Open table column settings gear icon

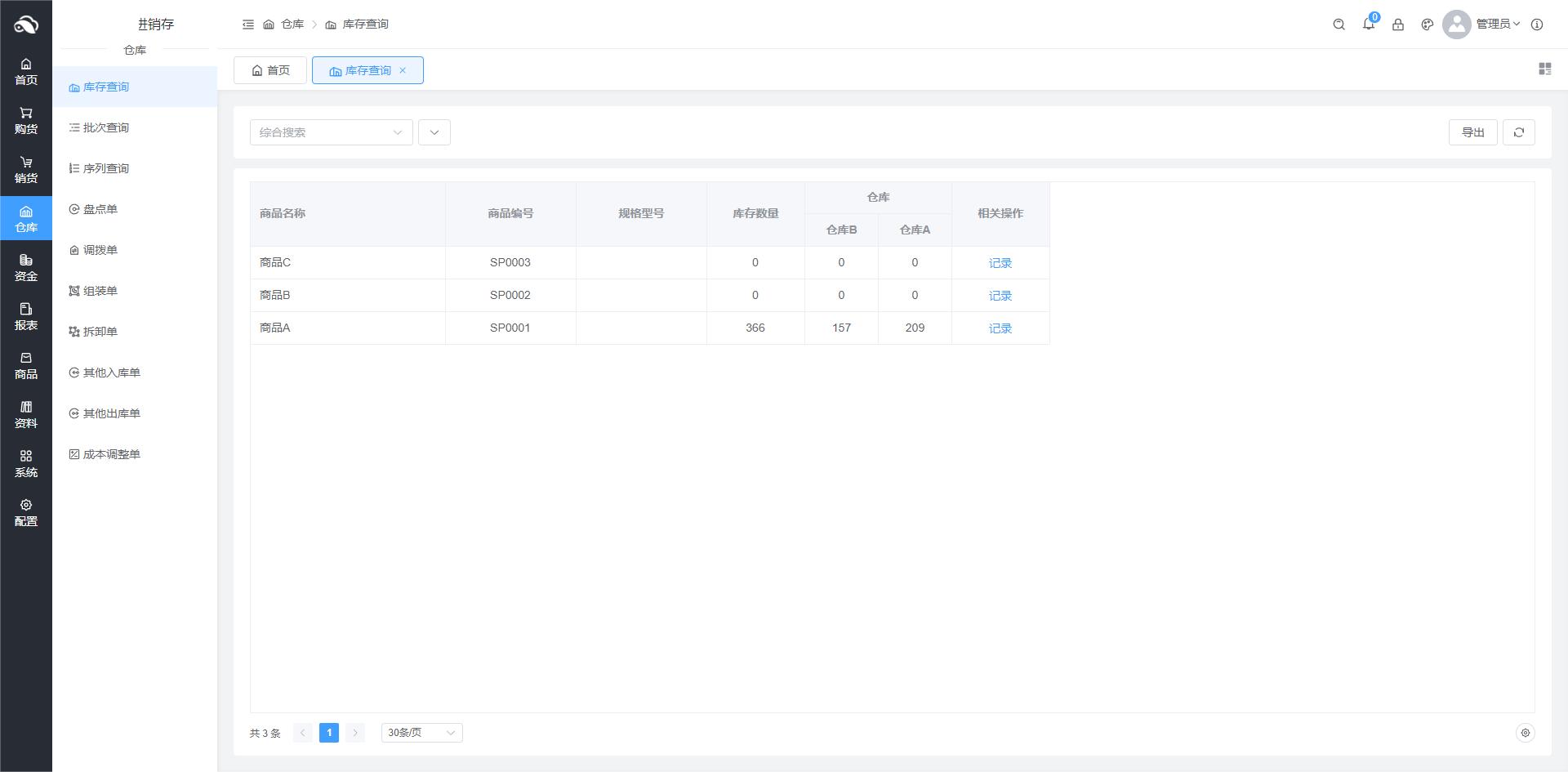point(1525,733)
